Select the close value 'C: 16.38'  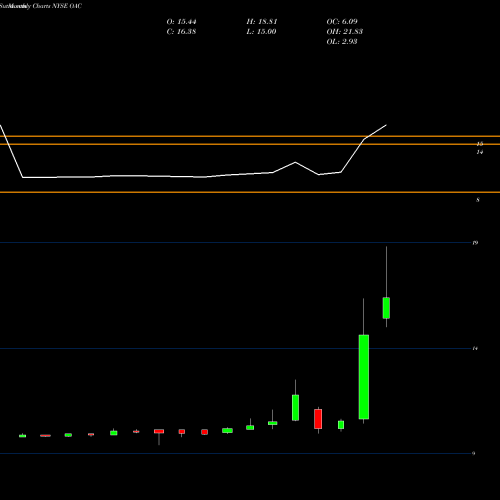pos(181,32)
